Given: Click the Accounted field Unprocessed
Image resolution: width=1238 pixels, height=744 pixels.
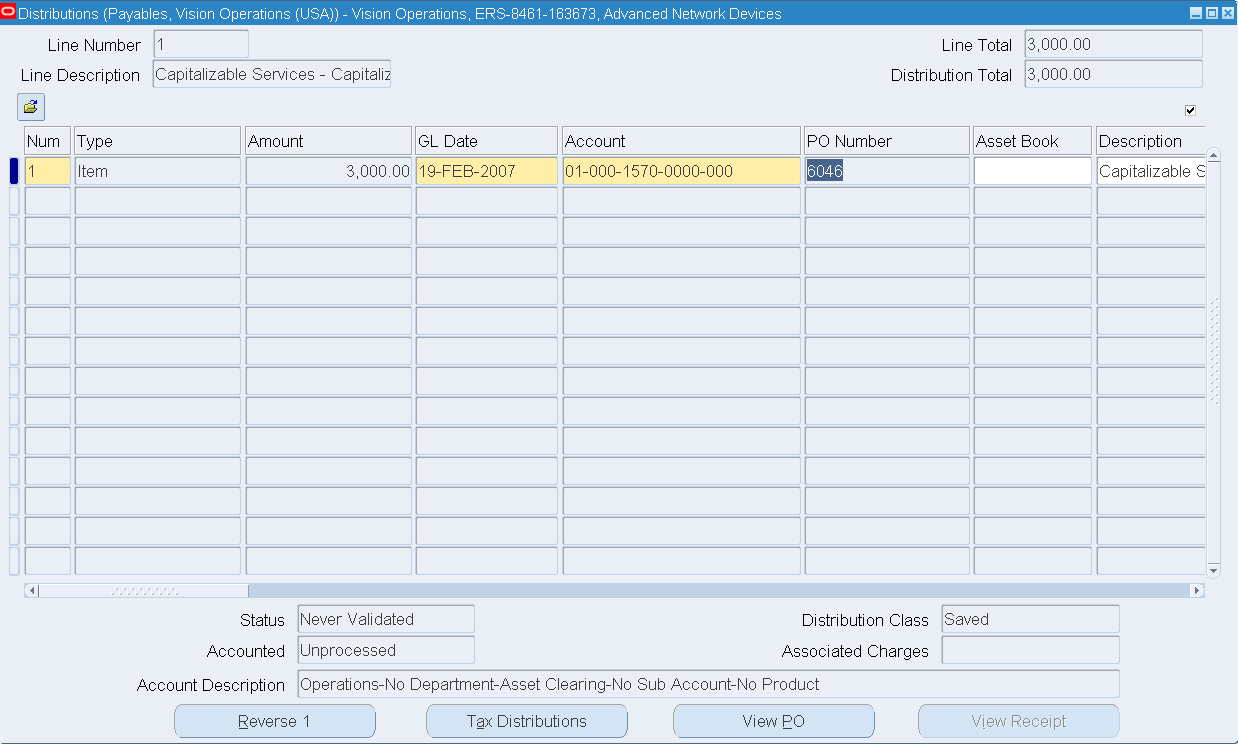Looking at the screenshot, I should 386,650.
